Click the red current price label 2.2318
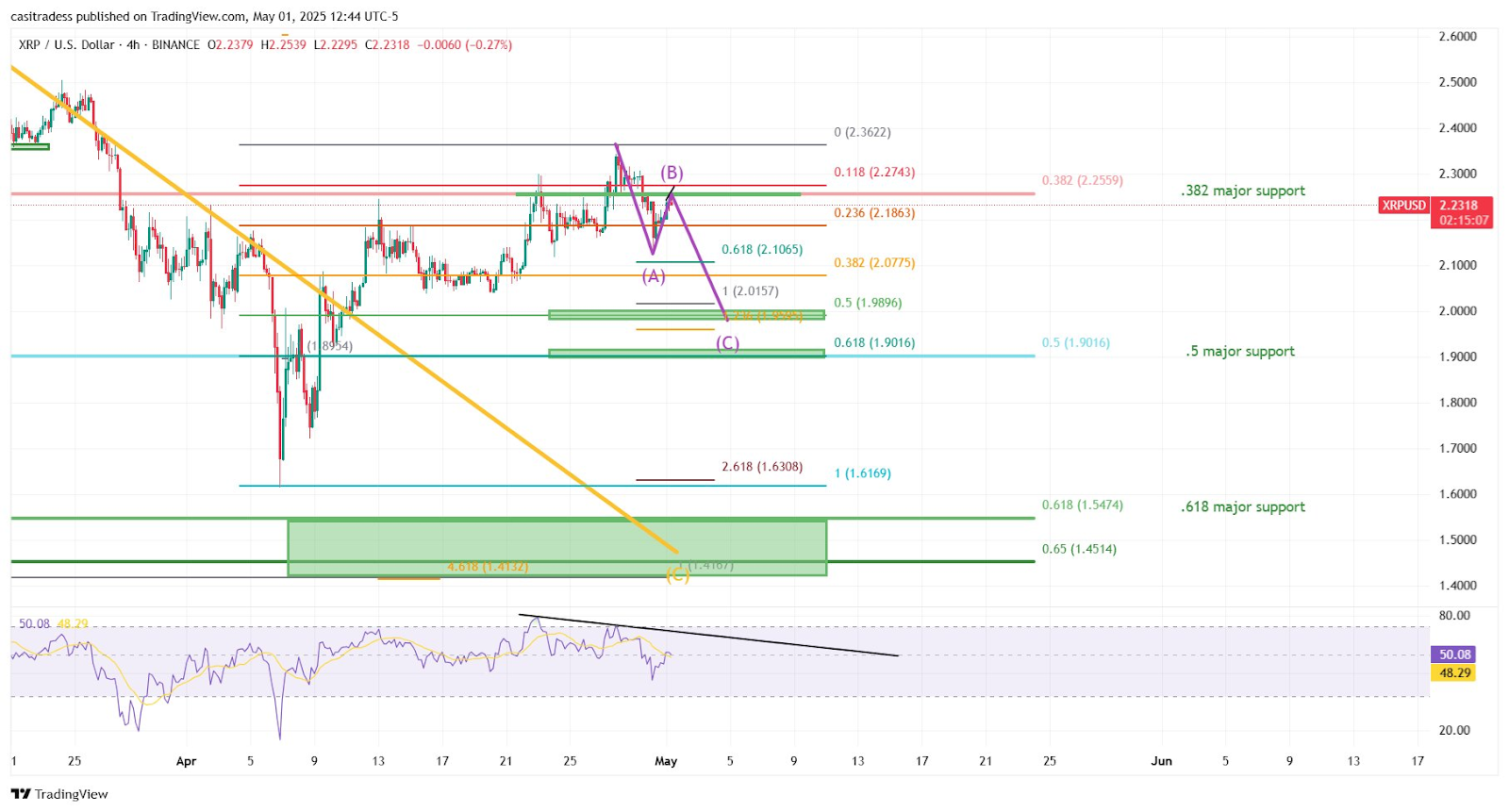This screenshot has height=812, width=1509. coord(1458,206)
